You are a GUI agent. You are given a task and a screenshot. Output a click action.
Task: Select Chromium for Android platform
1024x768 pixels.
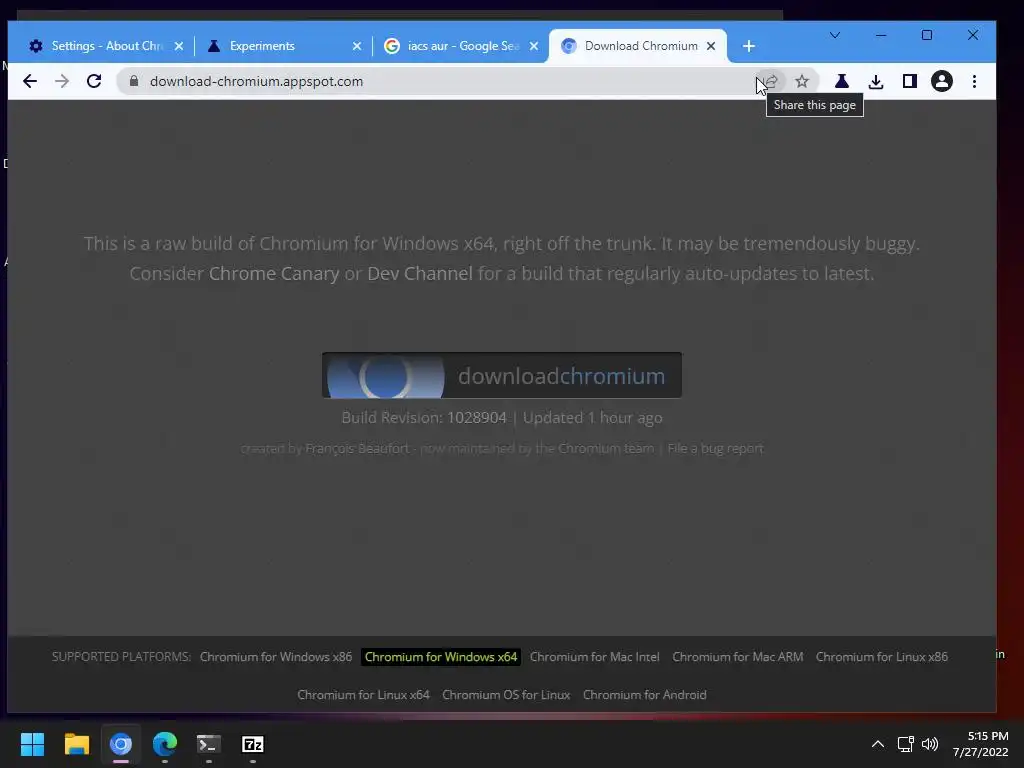[645, 695]
